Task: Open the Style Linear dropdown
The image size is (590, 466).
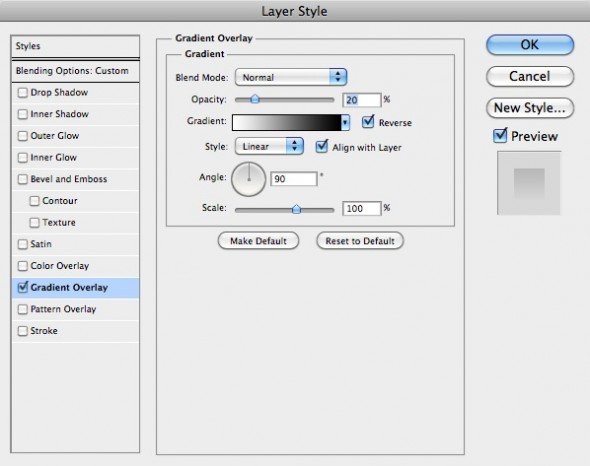Action: point(269,146)
